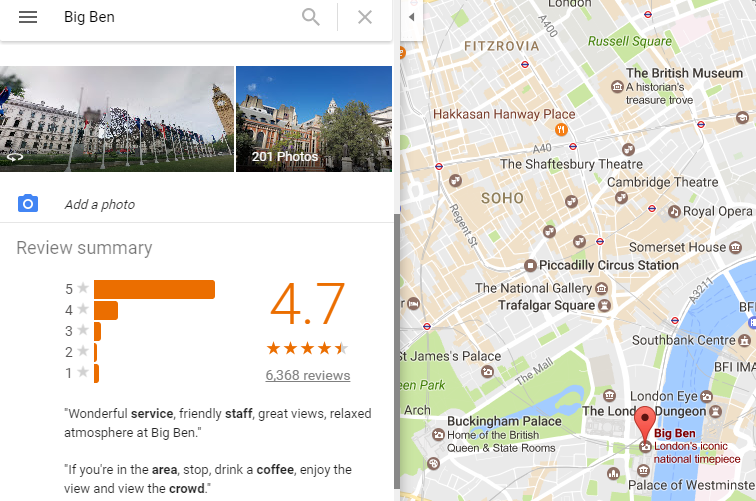Click Piccadilly Circus Station marker
The height and width of the screenshot is (501, 756).
(x=530, y=265)
